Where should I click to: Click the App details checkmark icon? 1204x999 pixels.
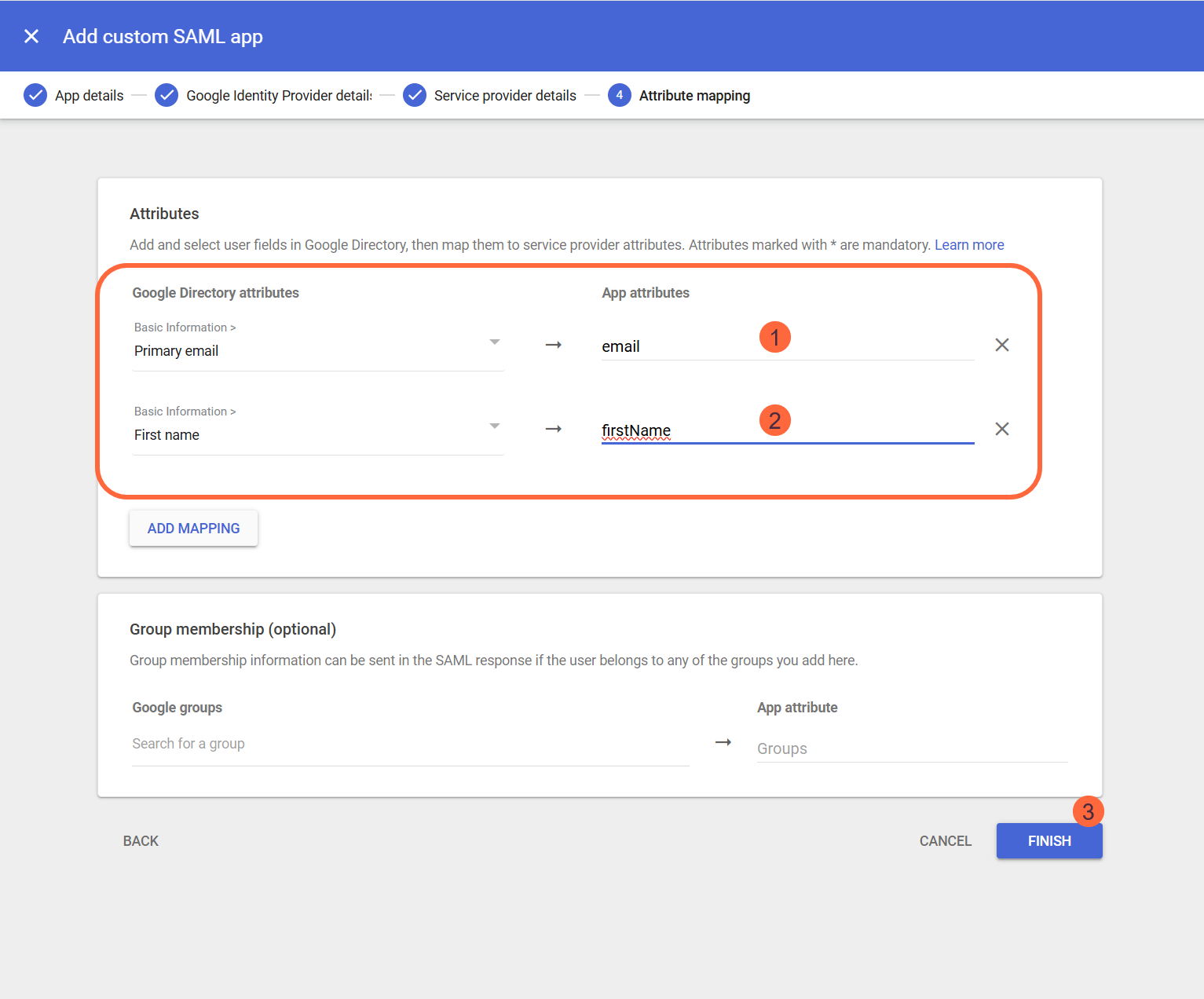[x=35, y=95]
